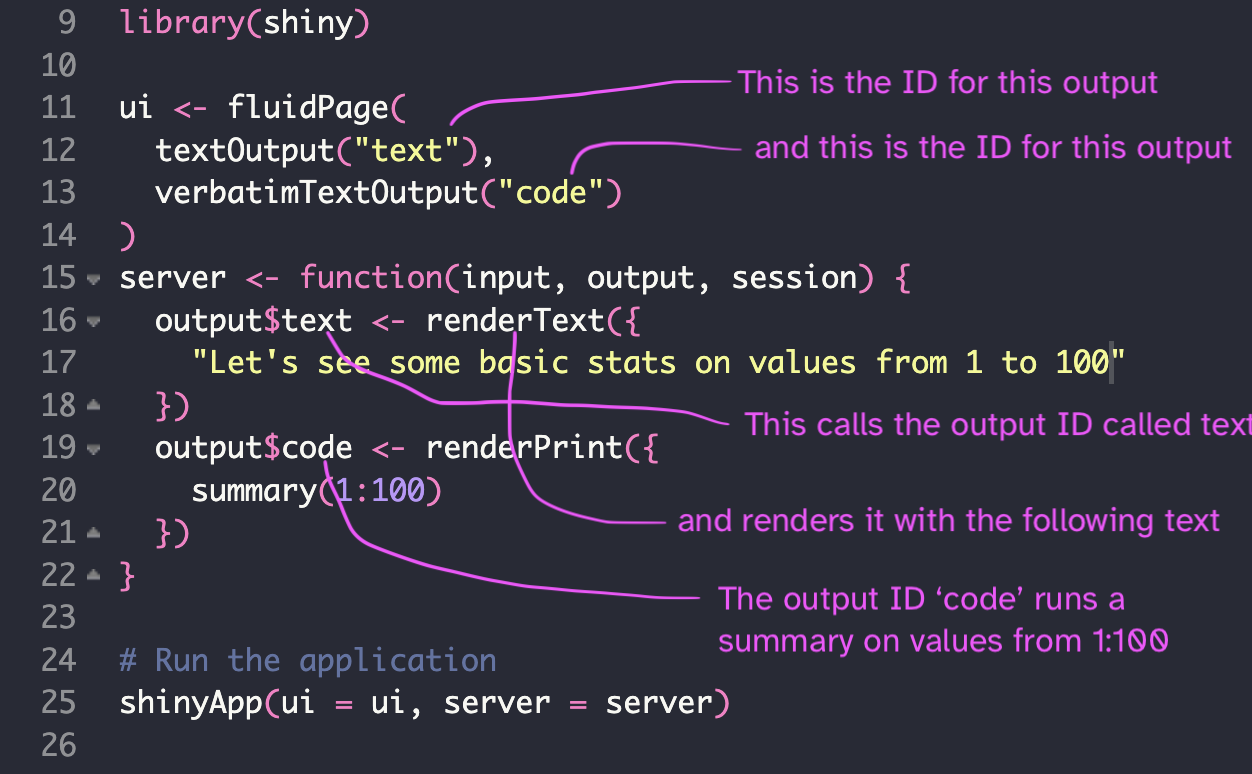This screenshot has height=774, width=1252.
Task: Place cursor in the library(shiny) statement
Action: tap(245, 21)
